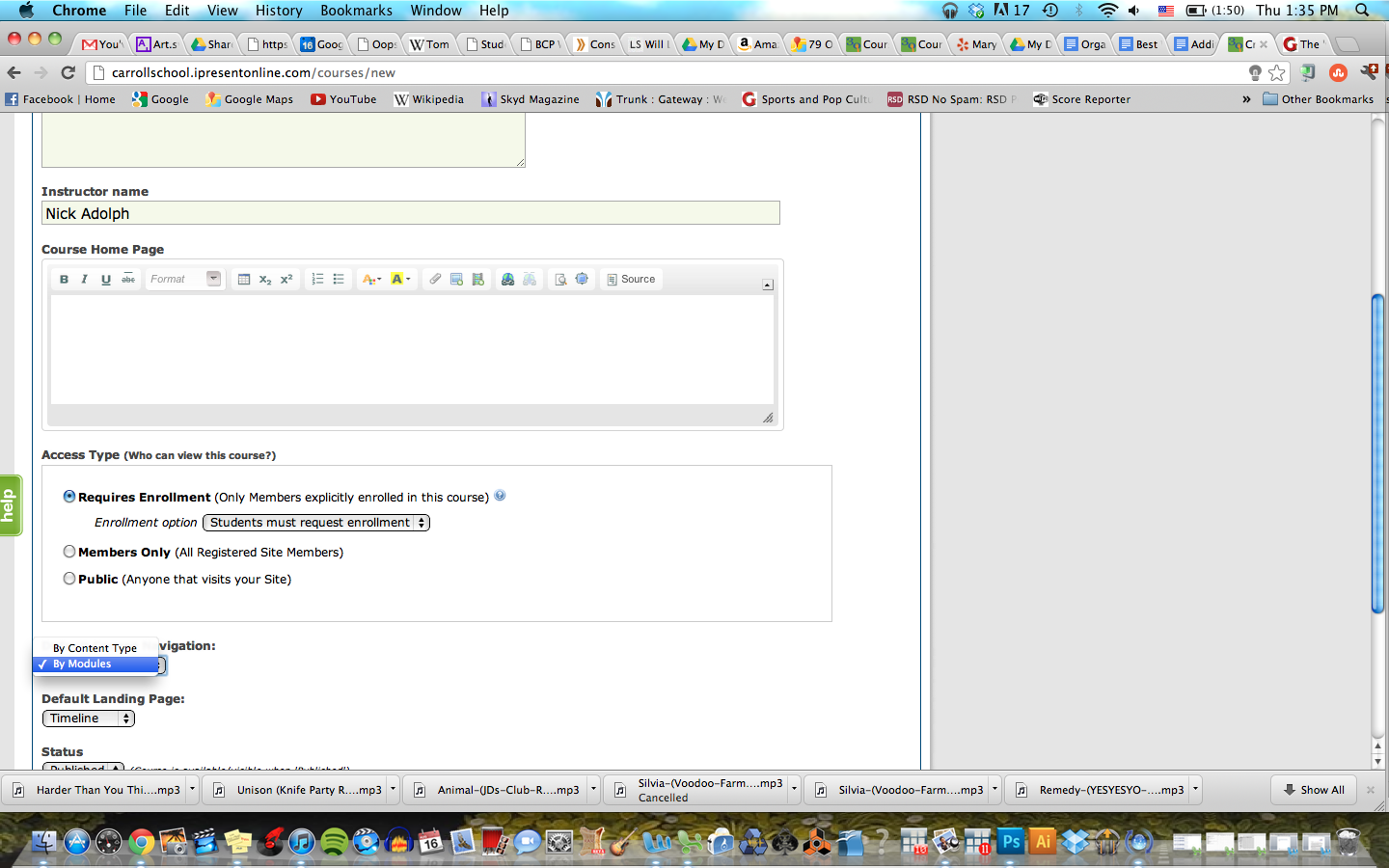Insert media using the film icon
The width and height of the screenshot is (1389, 868).
[x=477, y=279]
